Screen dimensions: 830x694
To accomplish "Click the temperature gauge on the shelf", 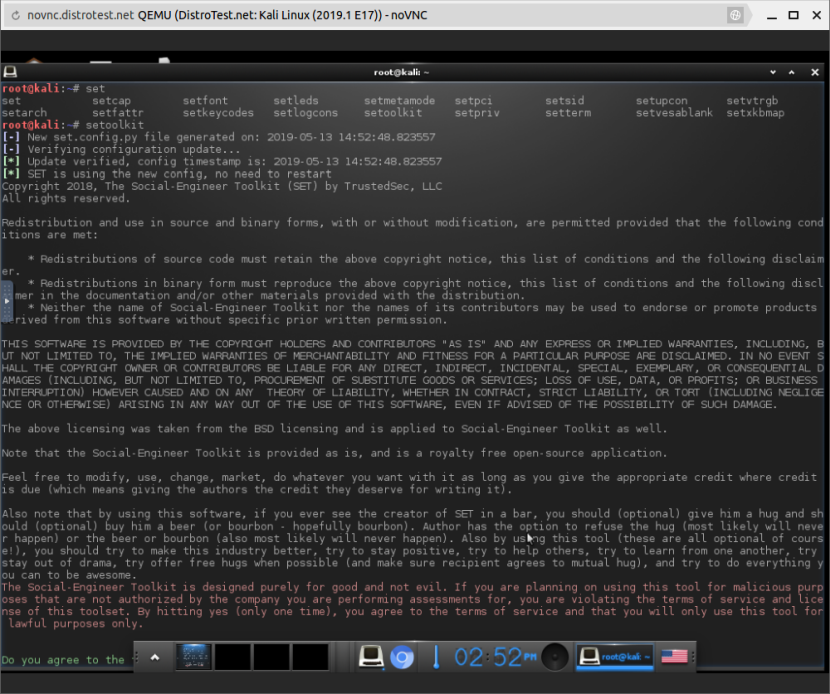I will tap(436, 657).
